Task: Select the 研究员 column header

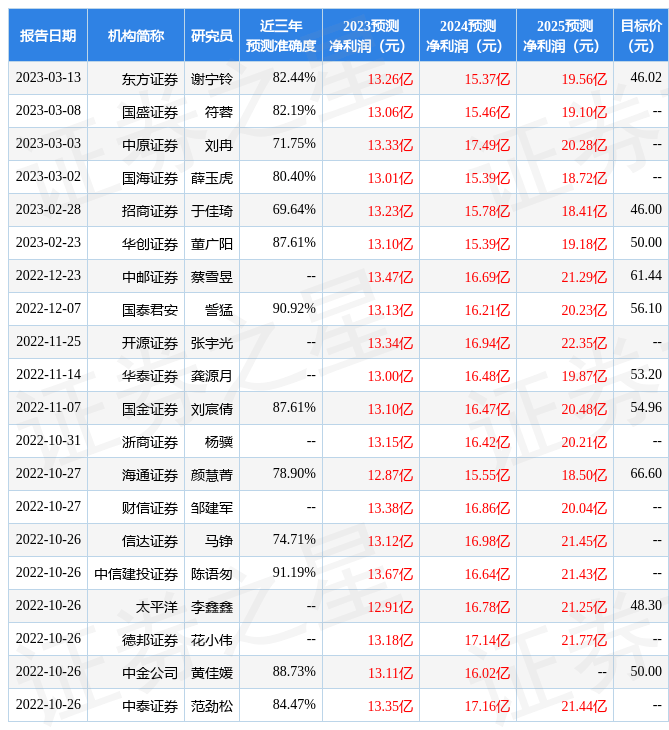Action: tap(211, 35)
